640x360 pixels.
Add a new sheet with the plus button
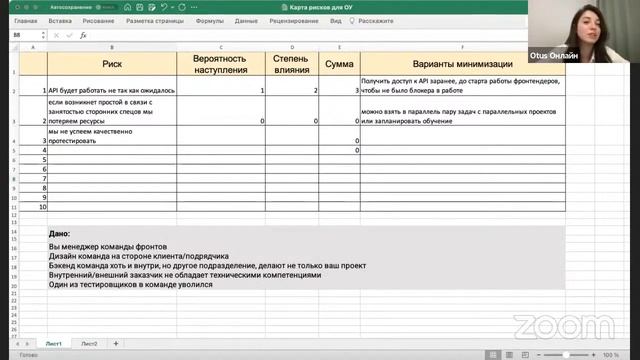(x=116, y=344)
